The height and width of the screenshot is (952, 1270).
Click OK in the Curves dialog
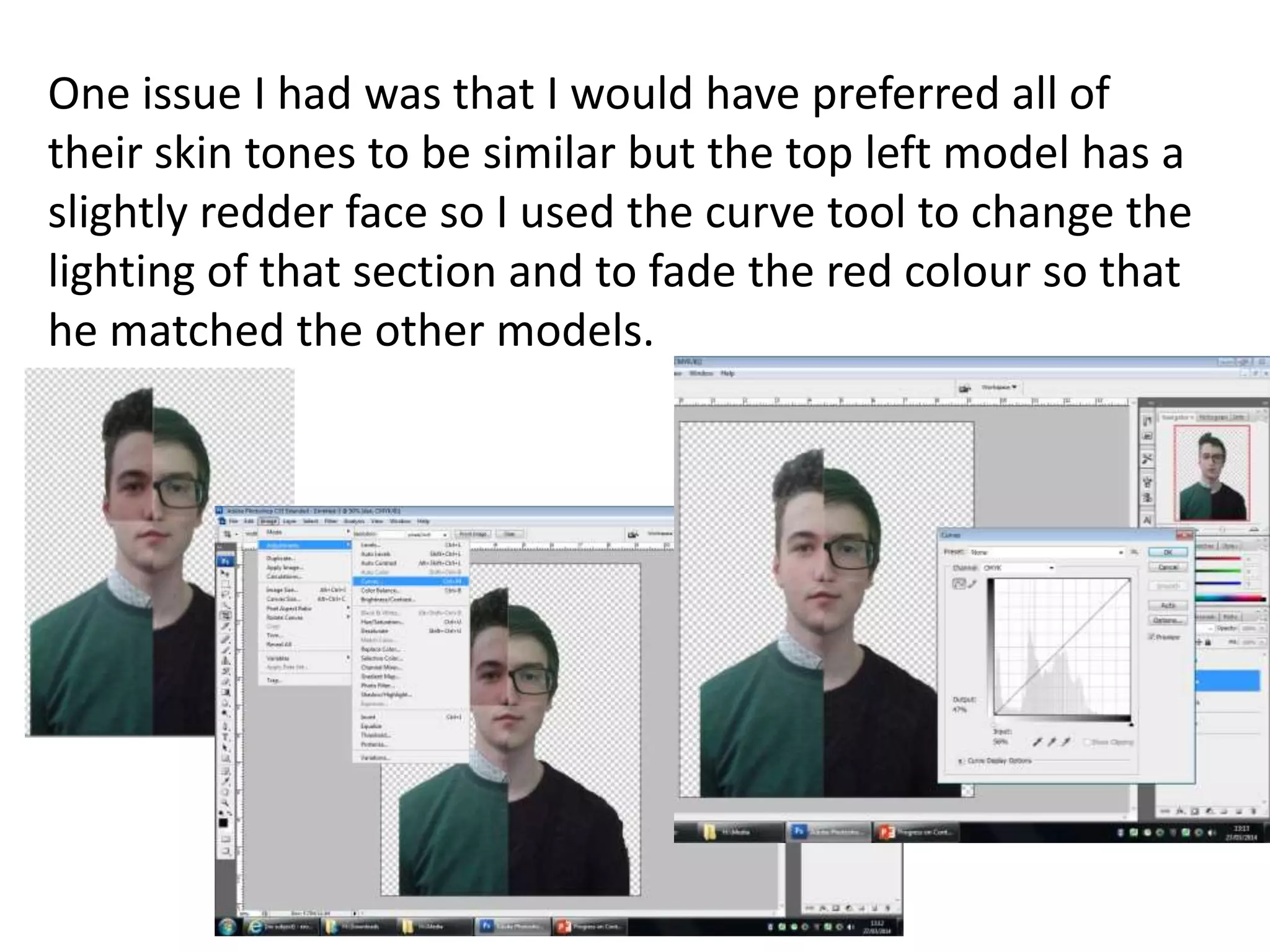(1168, 552)
